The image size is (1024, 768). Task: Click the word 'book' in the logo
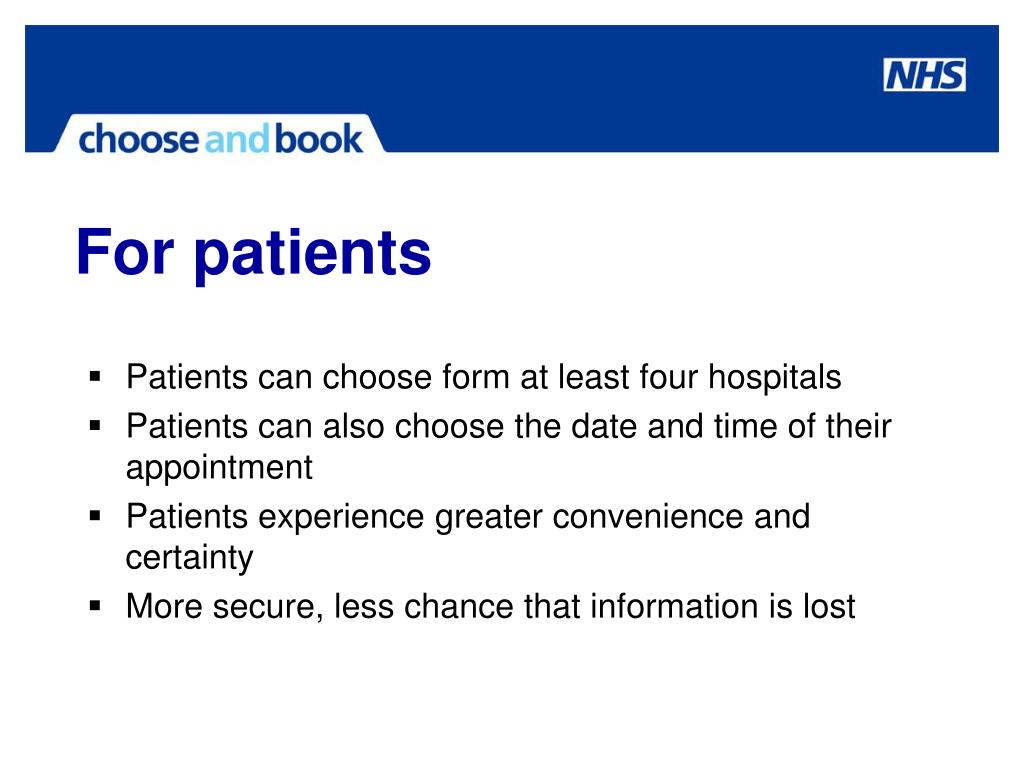[318, 139]
